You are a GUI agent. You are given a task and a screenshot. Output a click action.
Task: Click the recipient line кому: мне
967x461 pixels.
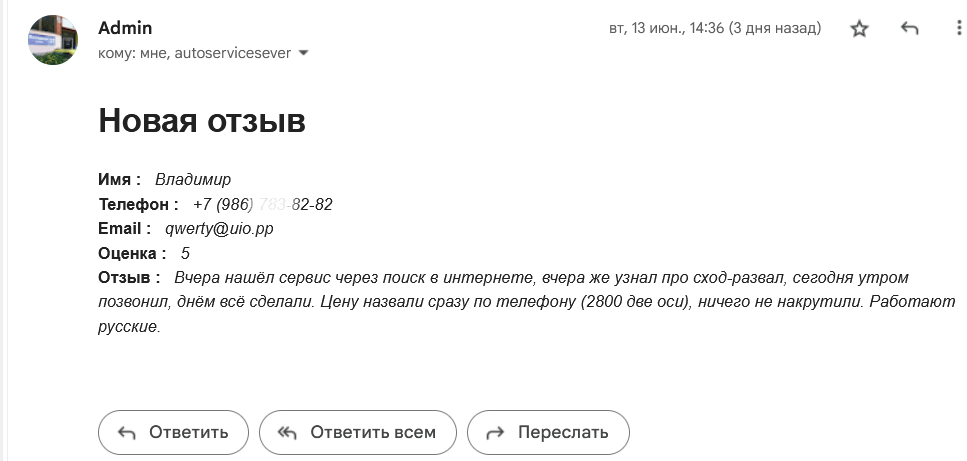point(133,54)
